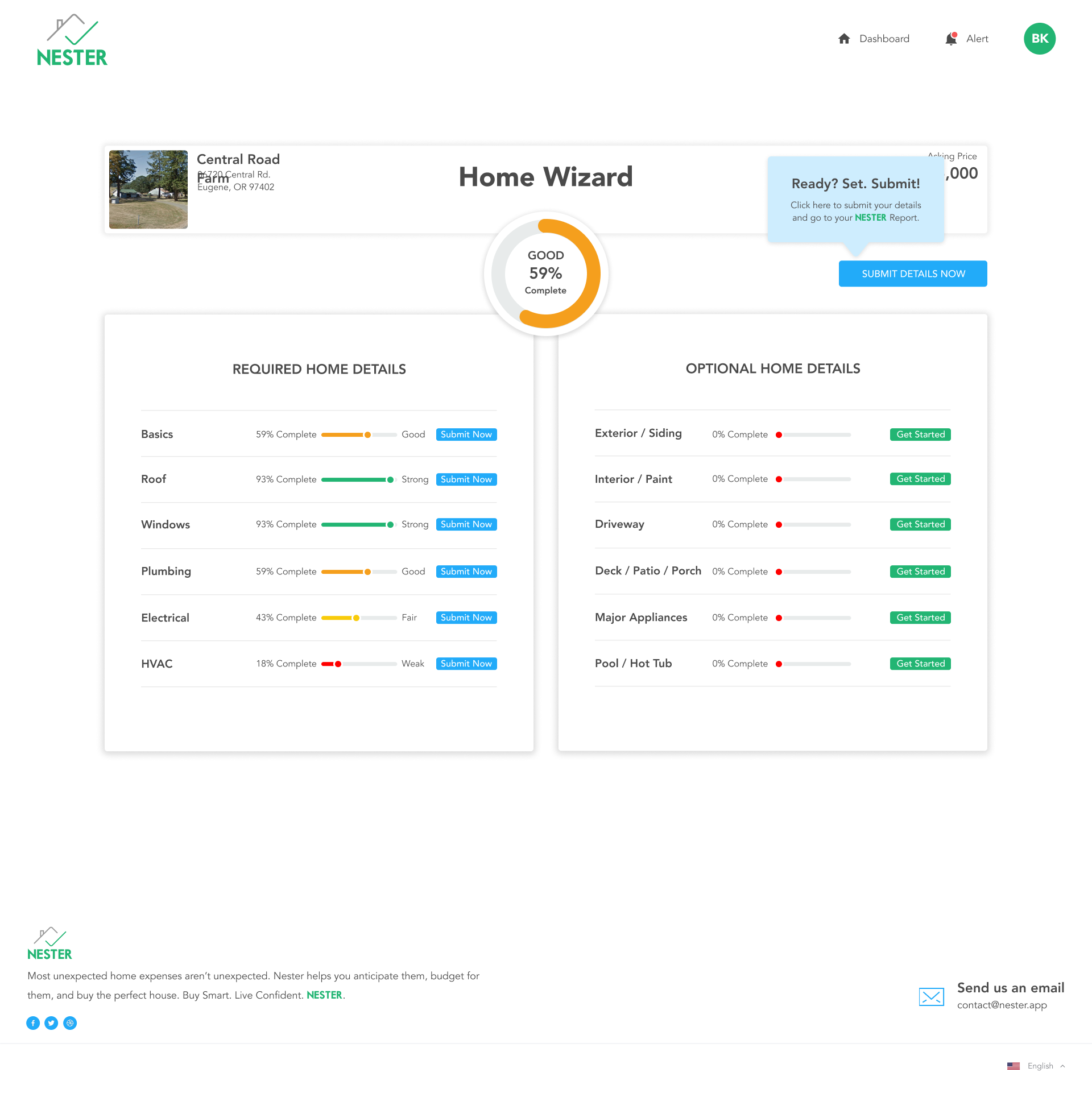Click the Plumbing row label
This screenshot has height=1093, width=1092.
tap(166, 572)
